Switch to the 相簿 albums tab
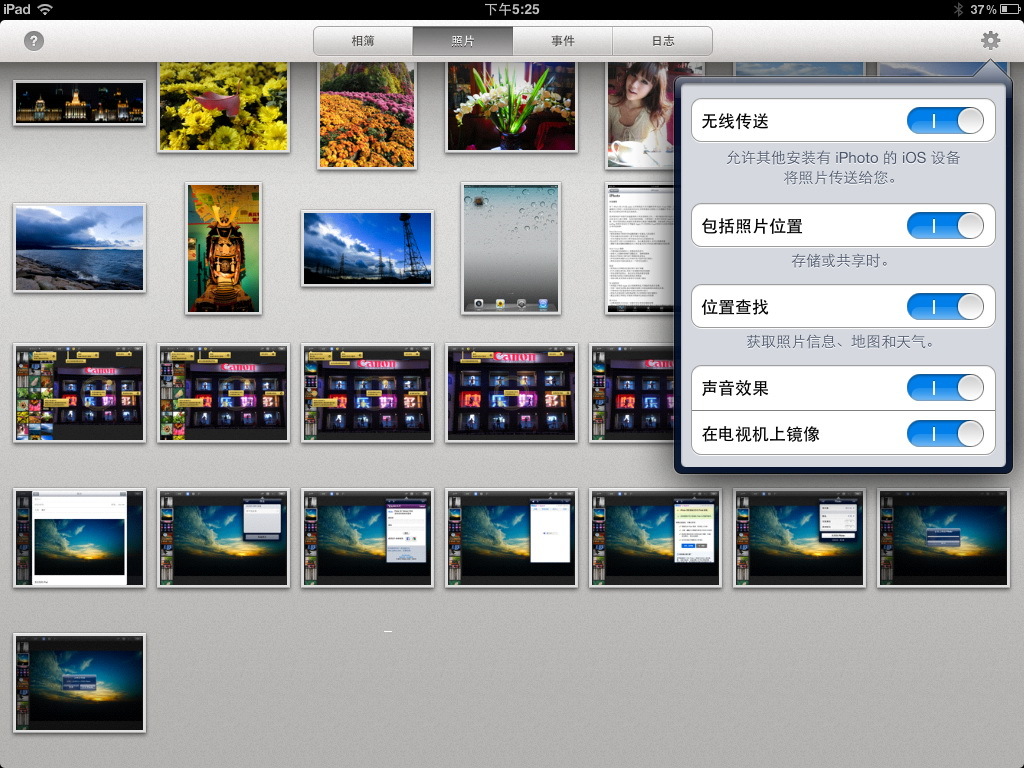 [364, 40]
